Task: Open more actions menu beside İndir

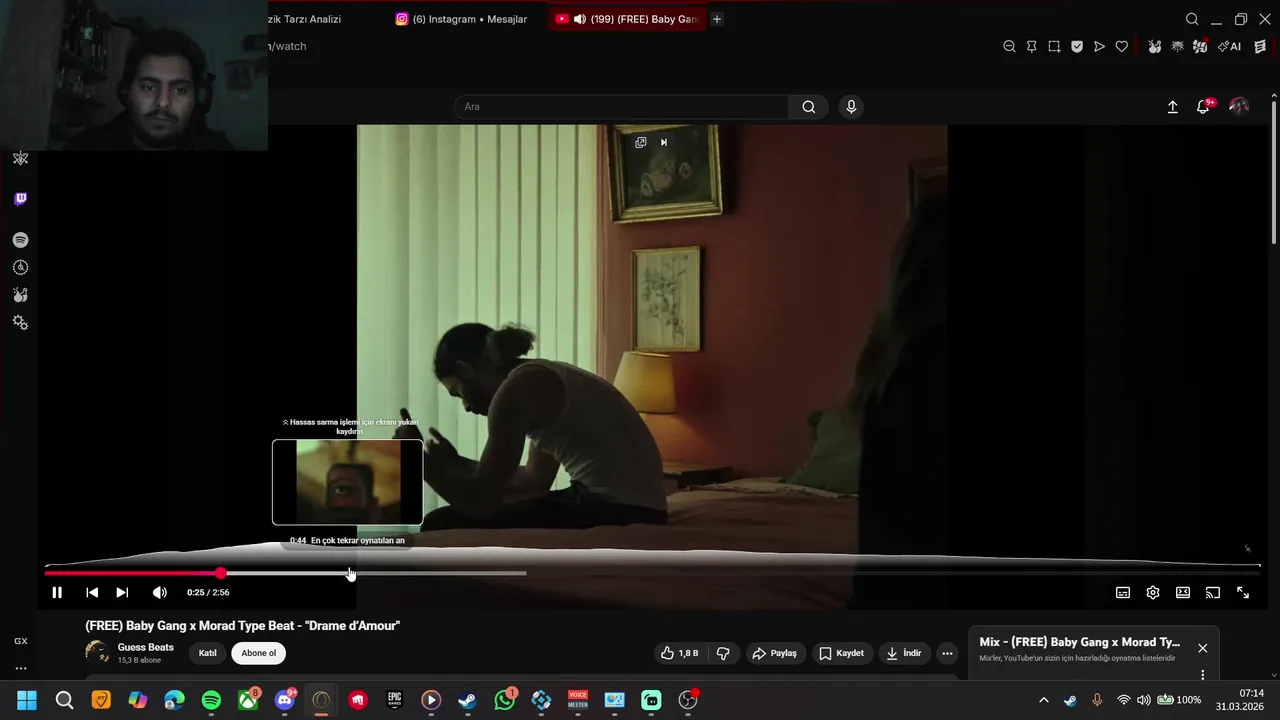Action: (947, 653)
